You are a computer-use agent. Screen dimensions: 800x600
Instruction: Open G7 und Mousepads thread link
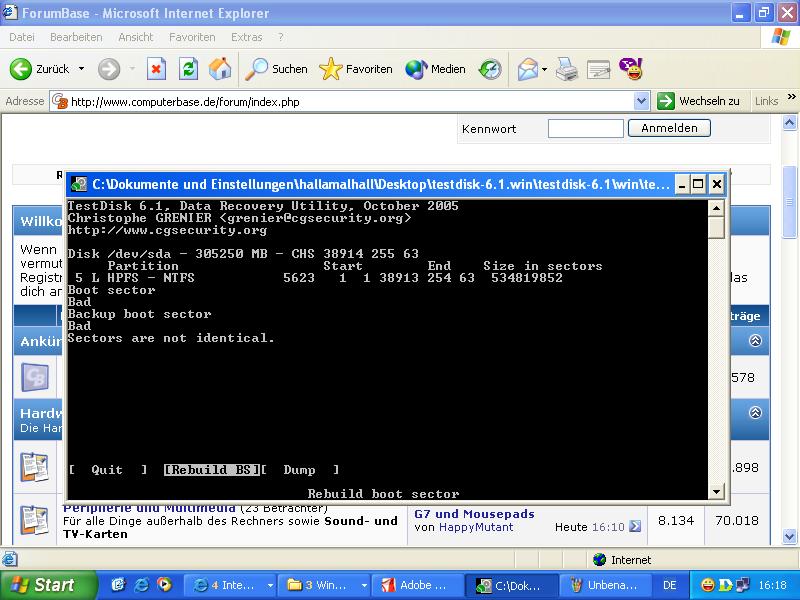(474, 514)
